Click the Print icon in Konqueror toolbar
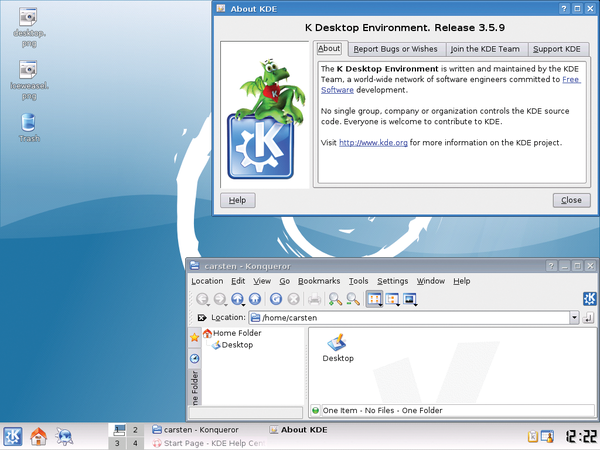 coord(315,299)
